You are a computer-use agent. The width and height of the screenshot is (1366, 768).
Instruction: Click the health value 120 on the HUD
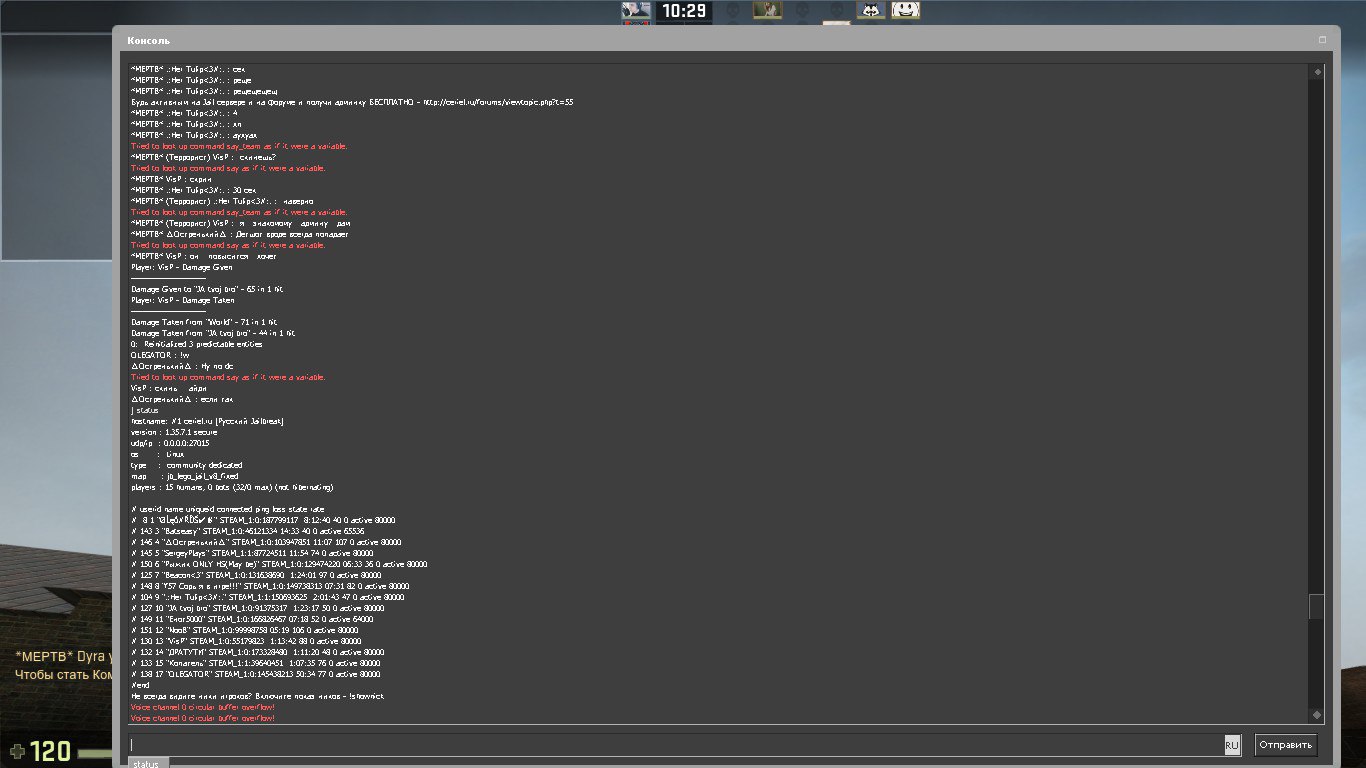[x=51, y=752]
